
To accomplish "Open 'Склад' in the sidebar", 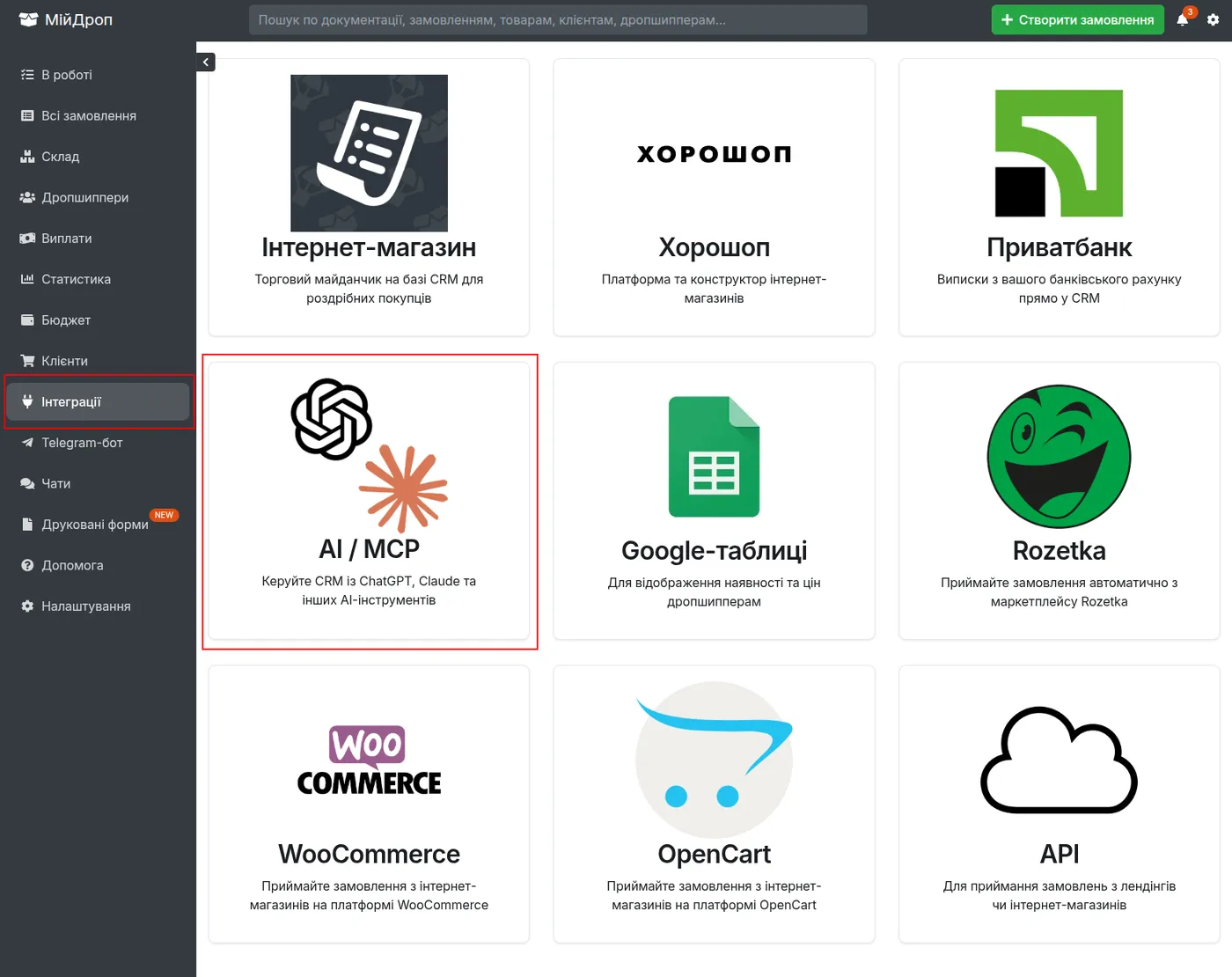I will 98,157.
